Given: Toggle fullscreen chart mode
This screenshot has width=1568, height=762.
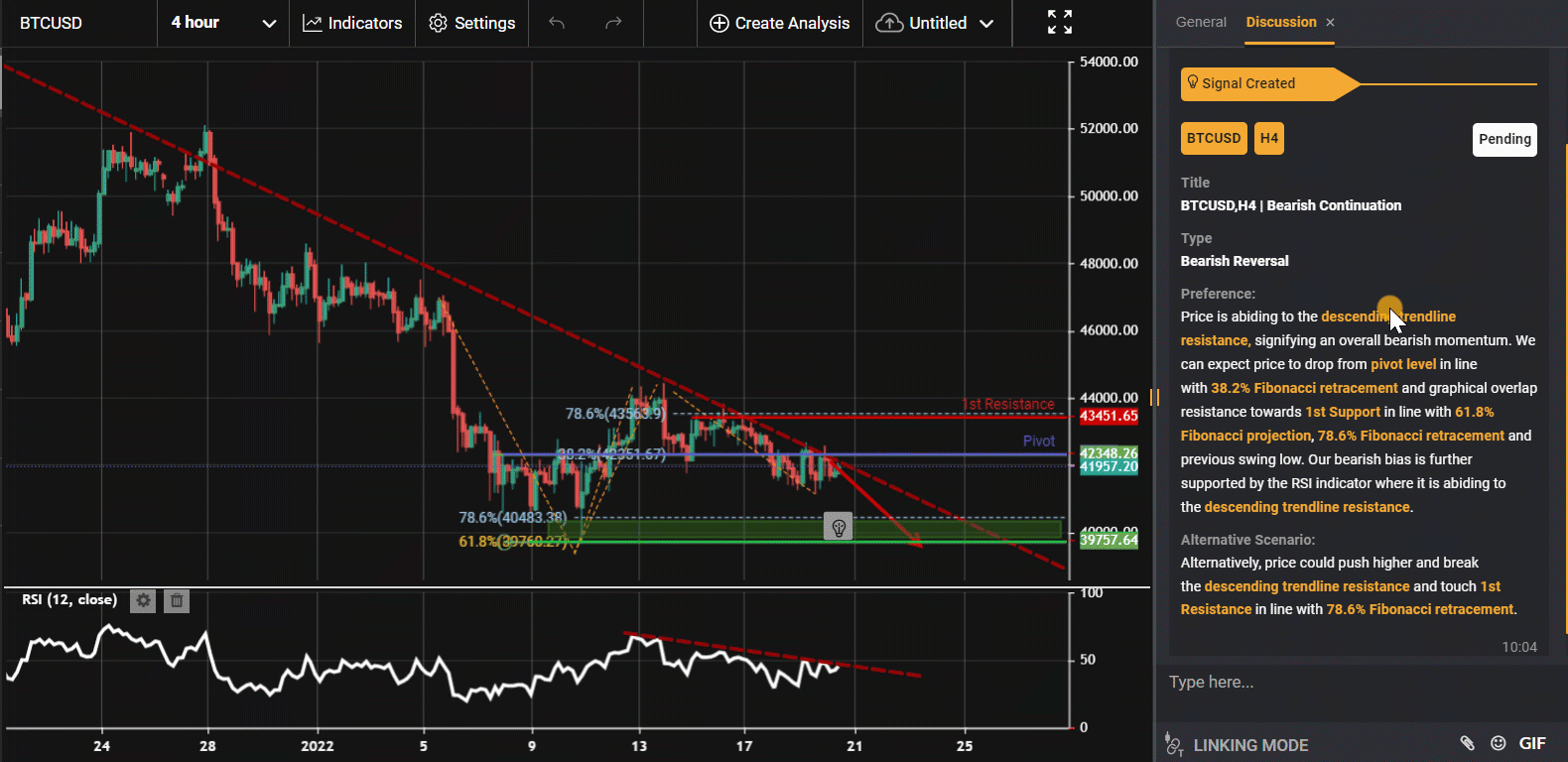Looking at the screenshot, I should pyautogui.click(x=1060, y=22).
